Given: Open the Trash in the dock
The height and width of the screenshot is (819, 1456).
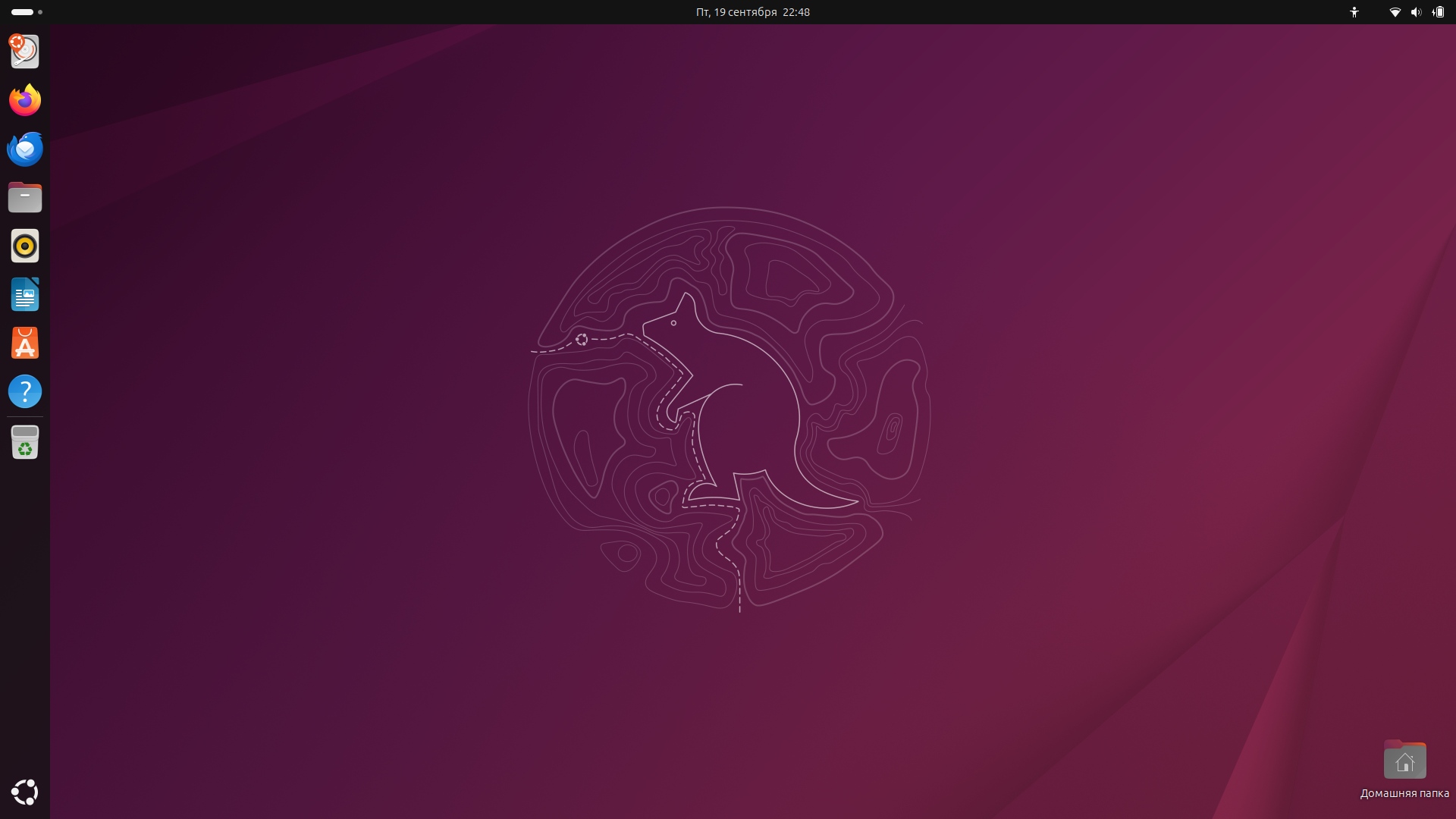Looking at the screenshot, I should (25, 442).
